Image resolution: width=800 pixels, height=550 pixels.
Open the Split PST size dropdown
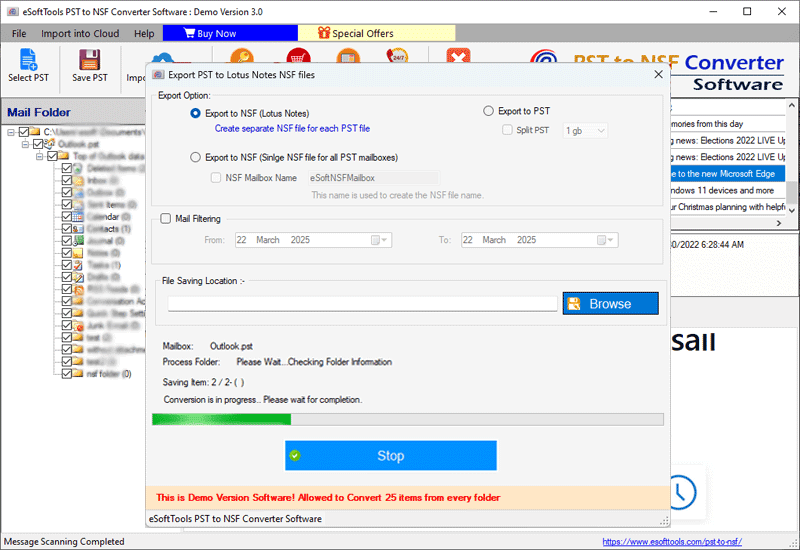click(x=601, y=131)
